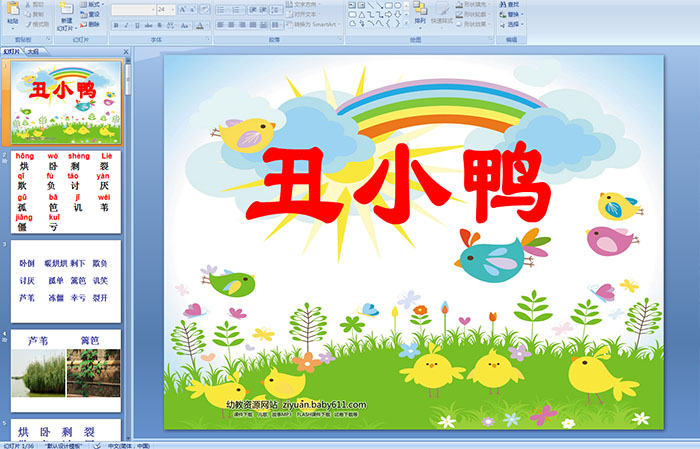Click the Increase Font Size icon
Viewport: 700px width, 449px height.
pos(183,9)
